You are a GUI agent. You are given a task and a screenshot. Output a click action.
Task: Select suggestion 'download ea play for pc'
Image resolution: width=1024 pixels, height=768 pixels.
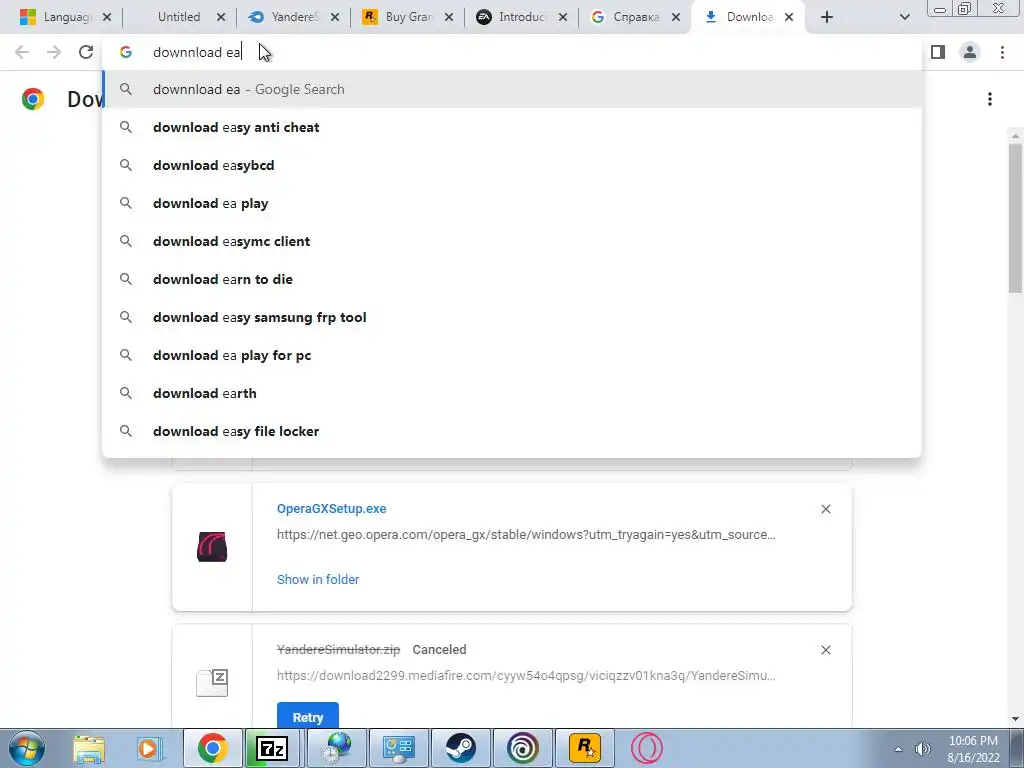click(x=512, y=355)
